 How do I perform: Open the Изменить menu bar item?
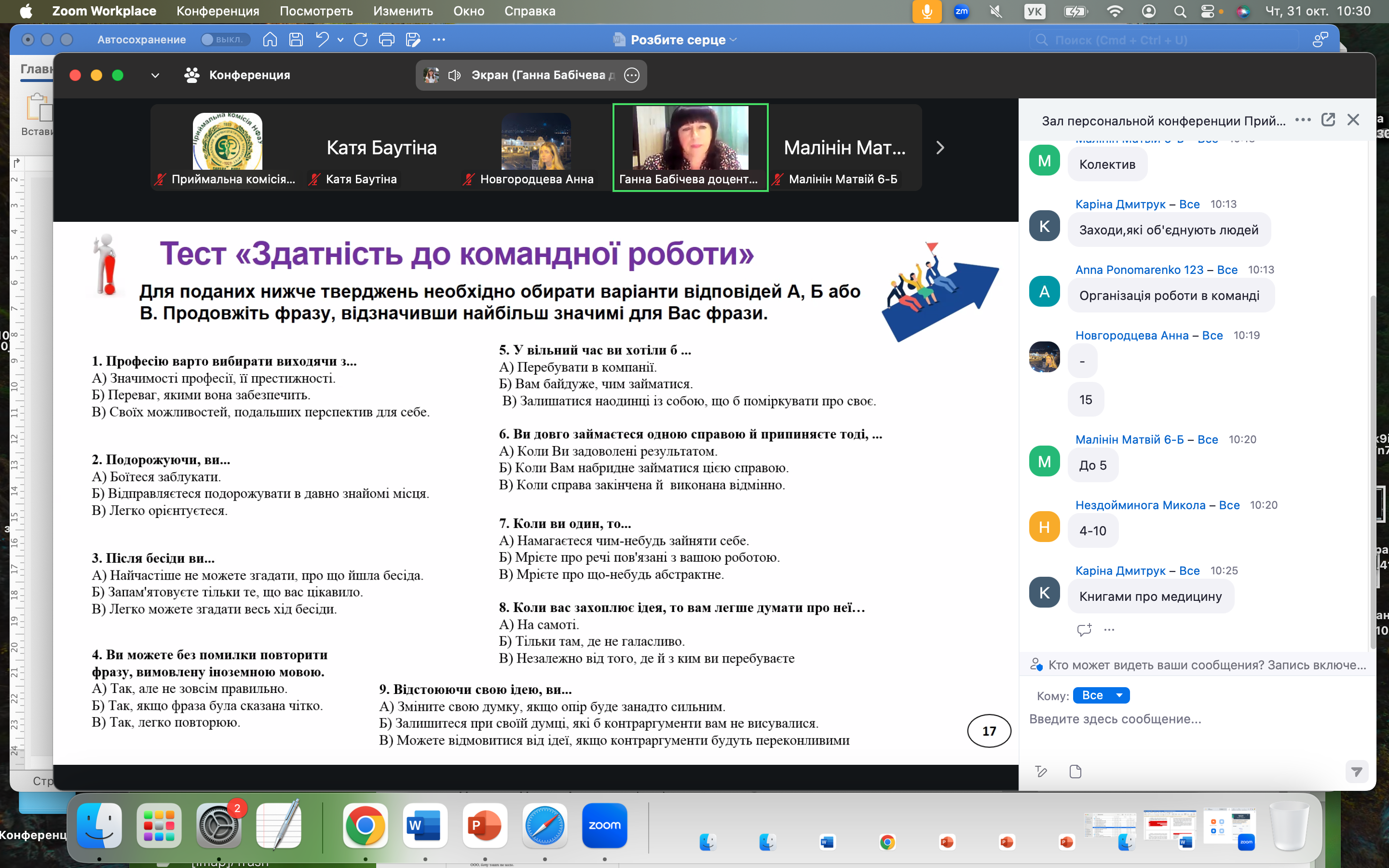pos(403,11)
